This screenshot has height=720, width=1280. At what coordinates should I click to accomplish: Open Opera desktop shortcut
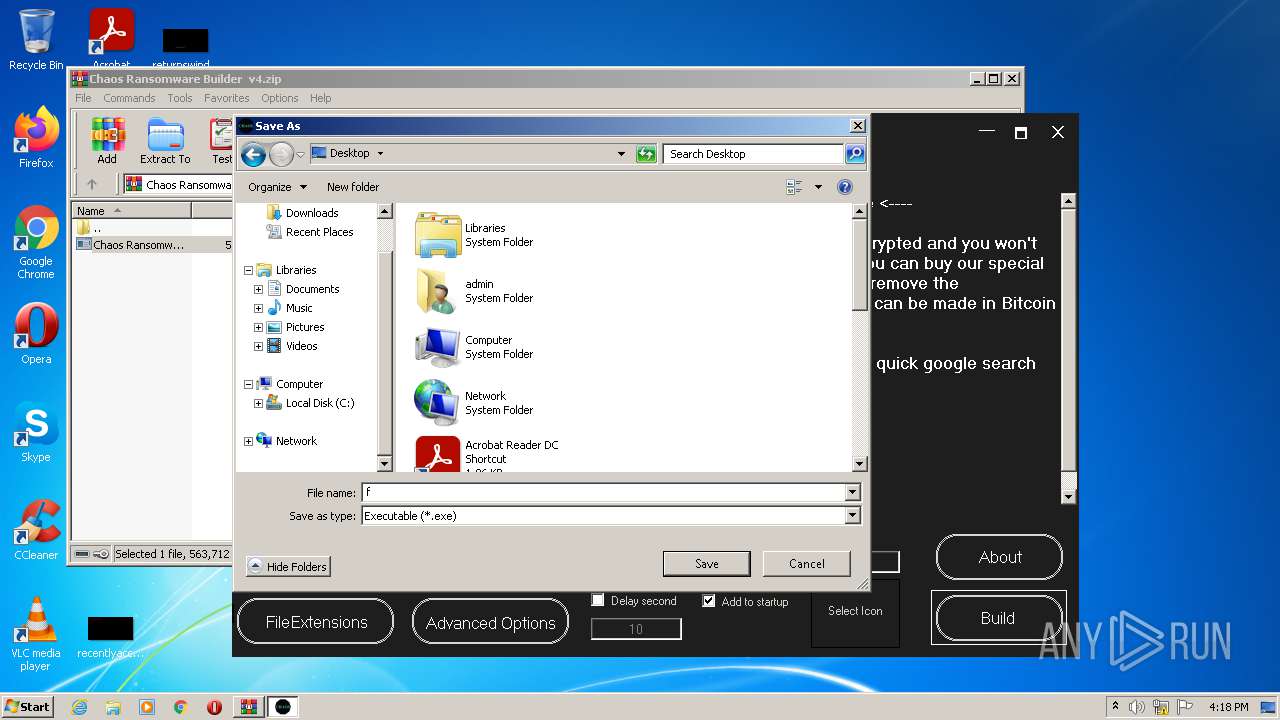pos(36,335)
